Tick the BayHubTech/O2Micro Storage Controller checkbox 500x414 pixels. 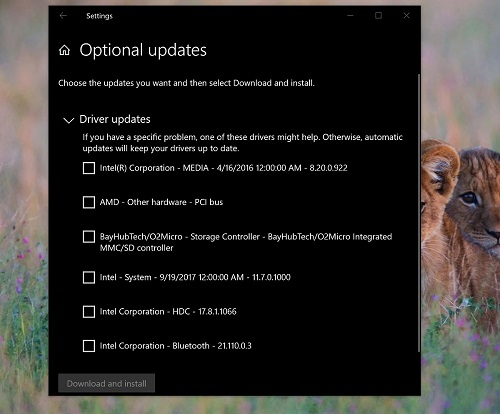click(89, 237)
